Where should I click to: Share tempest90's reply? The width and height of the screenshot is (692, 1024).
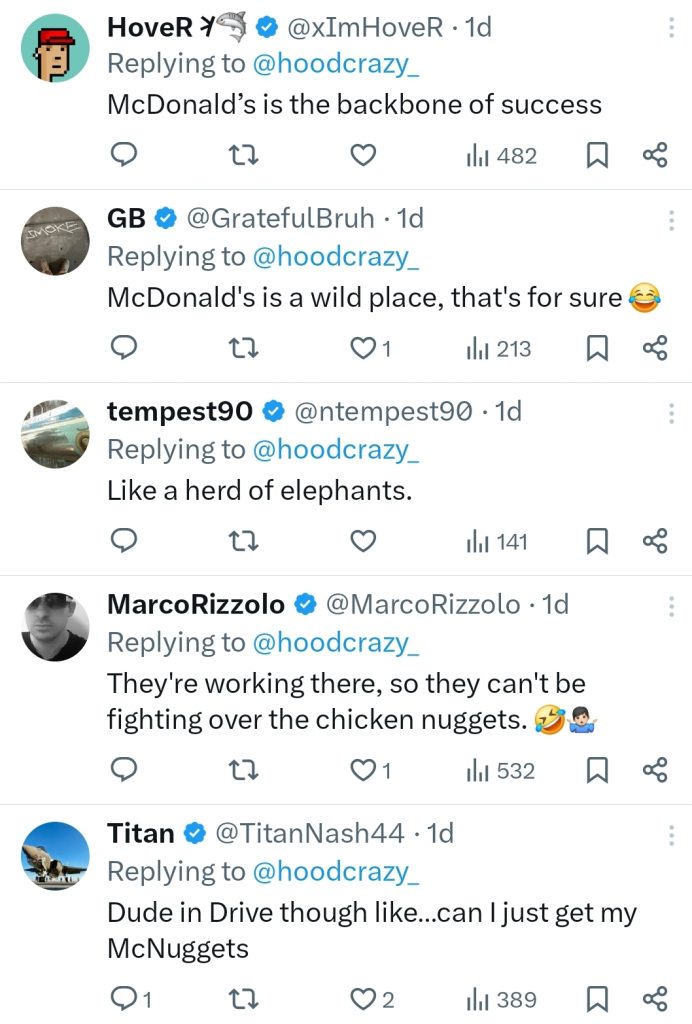655,542
